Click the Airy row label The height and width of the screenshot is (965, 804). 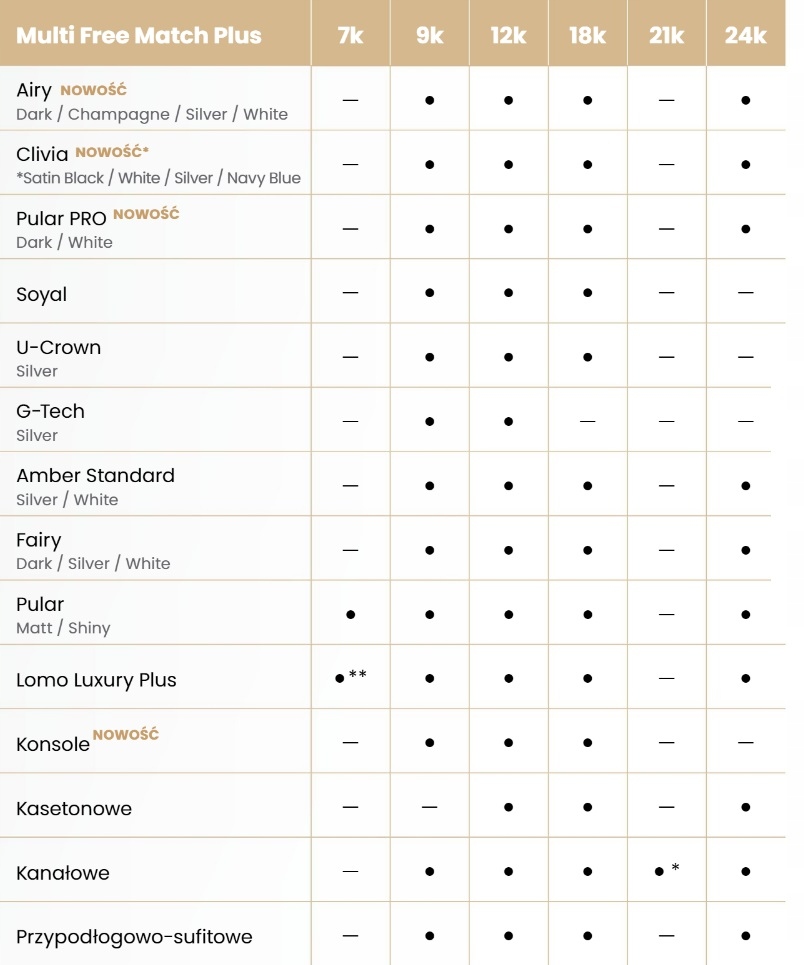(x=34, y=90)
